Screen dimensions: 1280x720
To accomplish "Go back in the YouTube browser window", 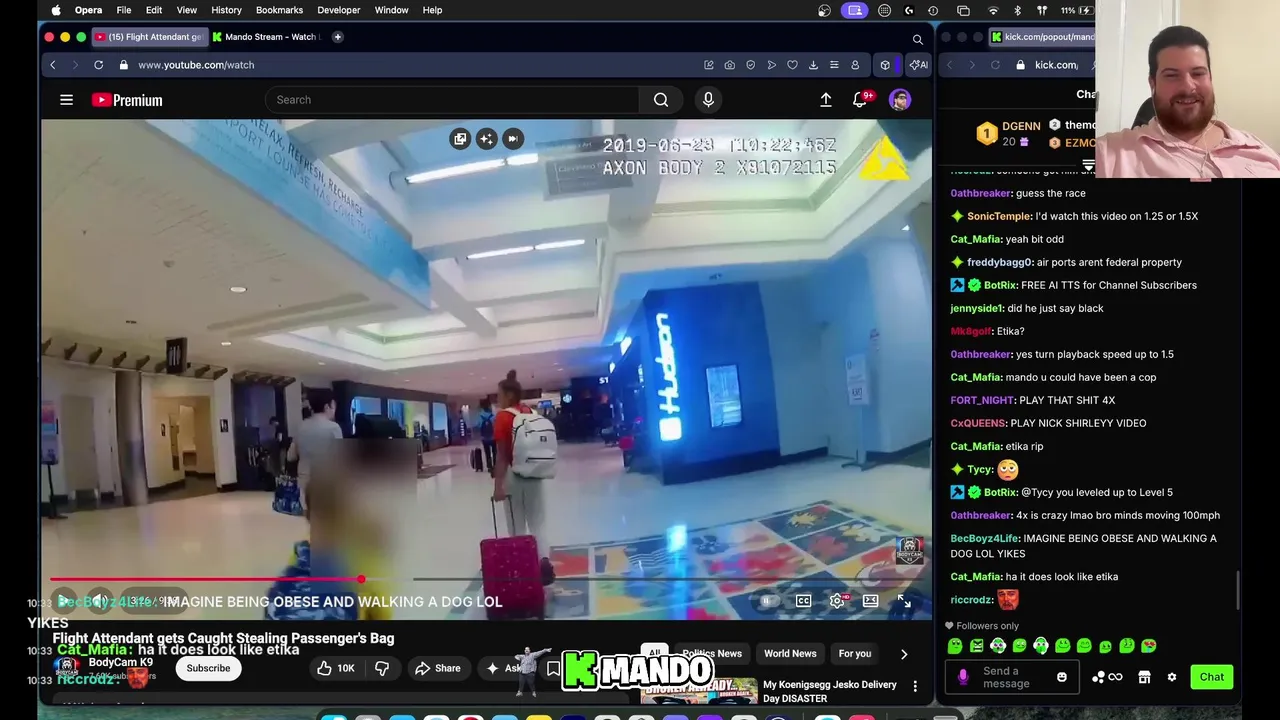I will 53,65.
